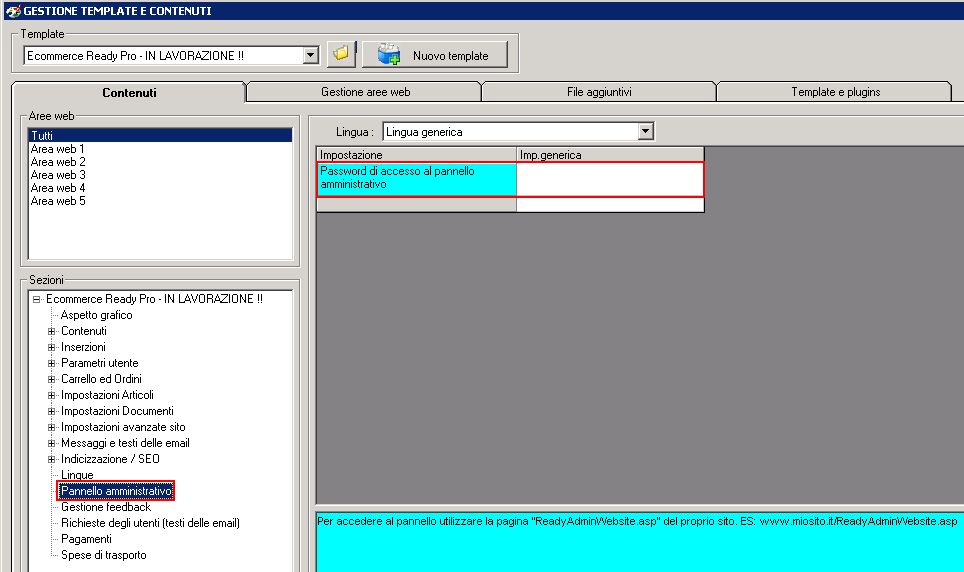
Task: Select Richieste degli utenti (testi delle email)
Action: [150, 523]
